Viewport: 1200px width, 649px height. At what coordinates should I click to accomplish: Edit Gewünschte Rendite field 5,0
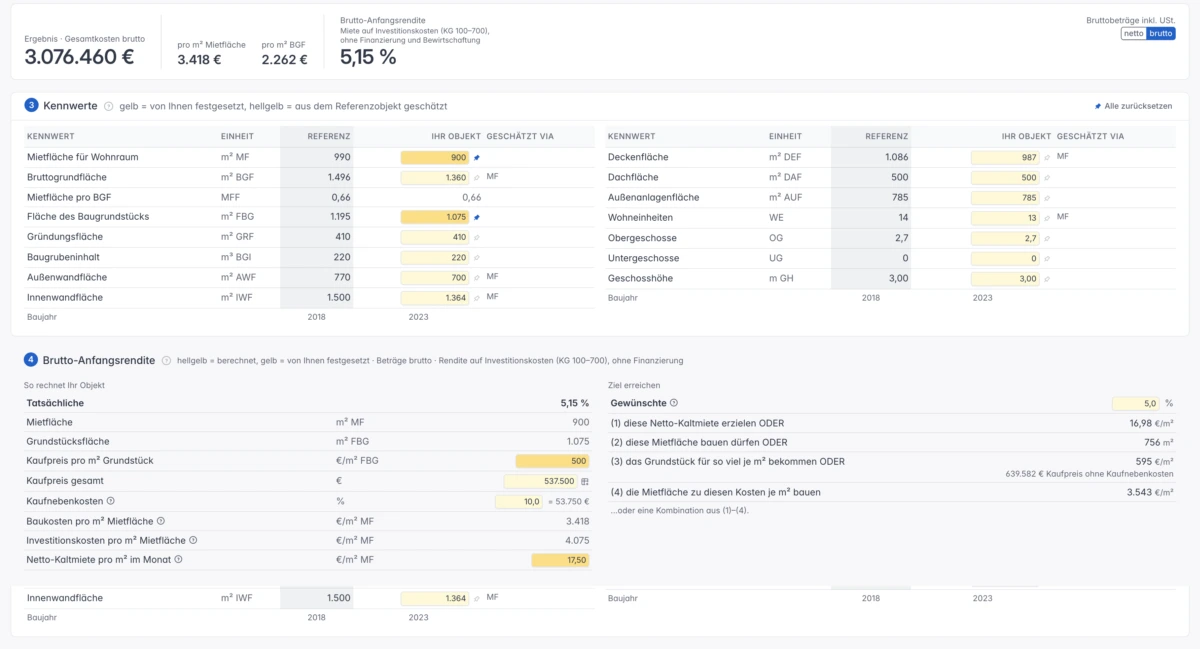coord(1136,403)
